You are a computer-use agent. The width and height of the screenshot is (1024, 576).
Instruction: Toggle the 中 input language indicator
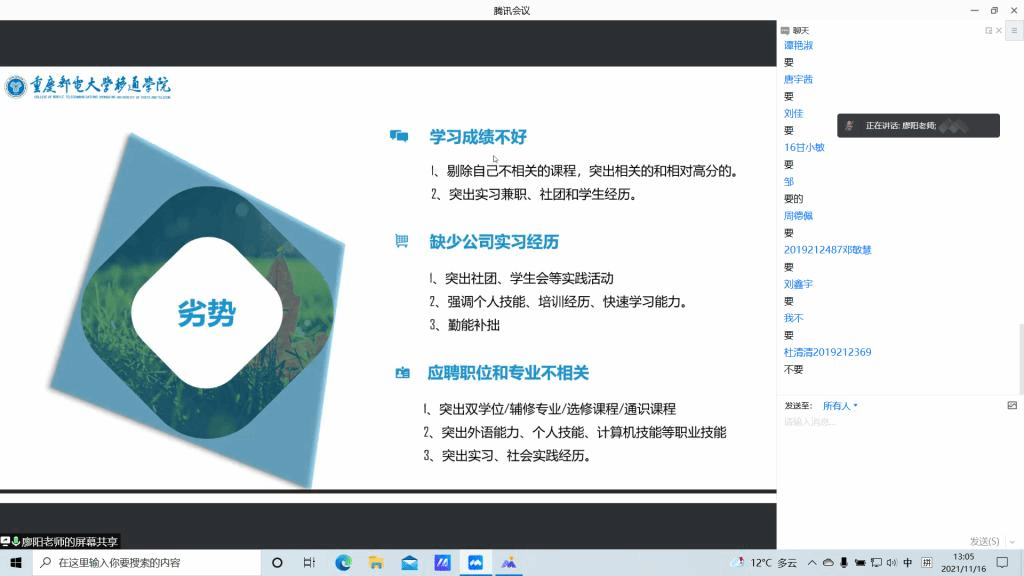coord(908,563)
